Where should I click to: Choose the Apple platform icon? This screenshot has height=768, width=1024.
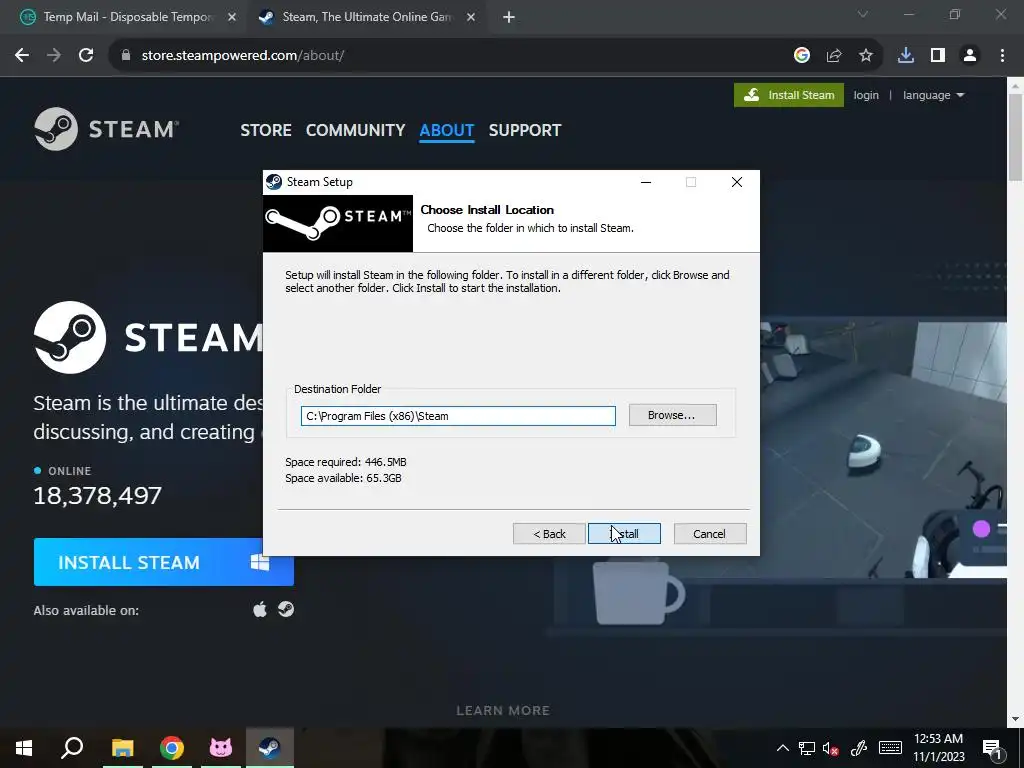260,610
